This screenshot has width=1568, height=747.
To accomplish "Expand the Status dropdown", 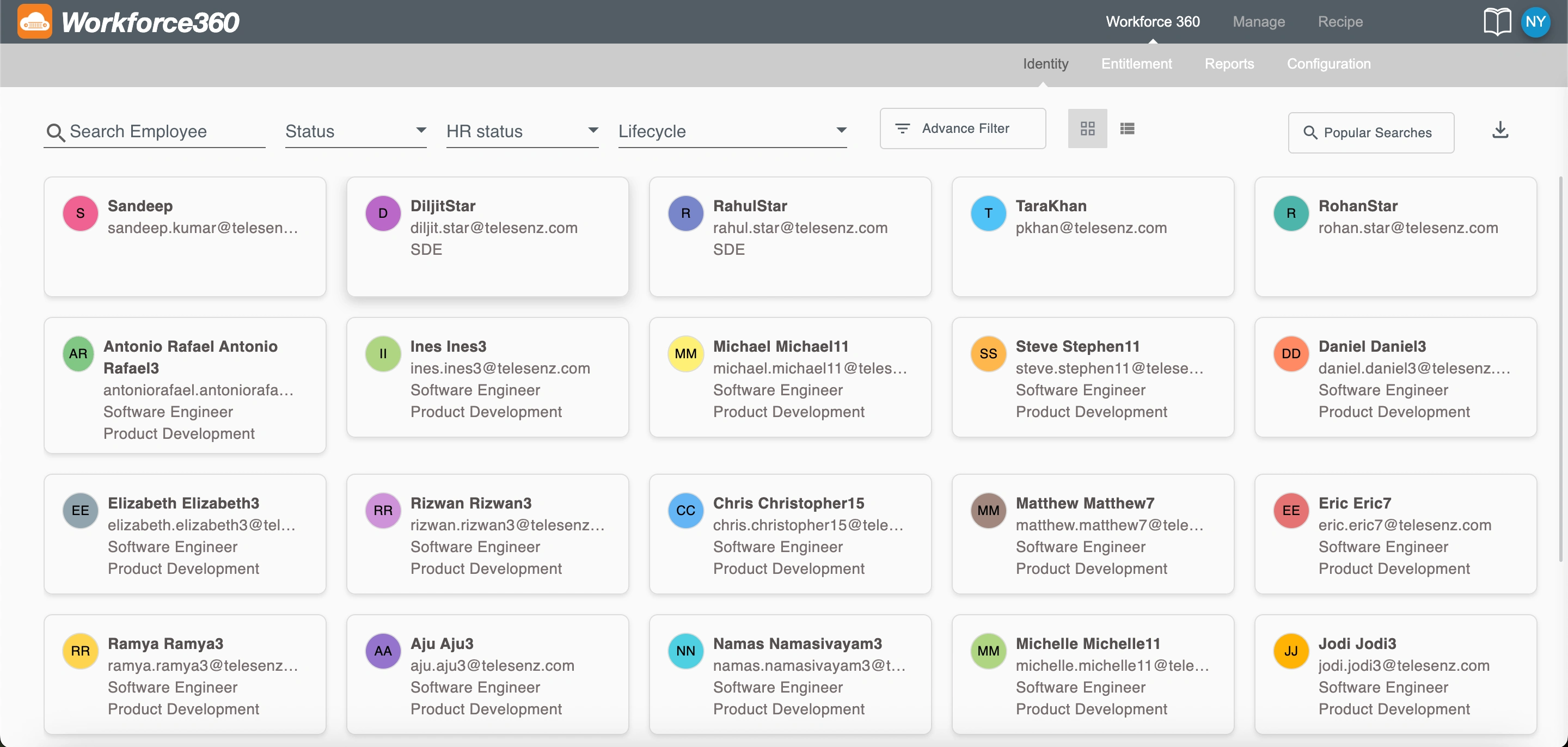I will tap(356, 131).
